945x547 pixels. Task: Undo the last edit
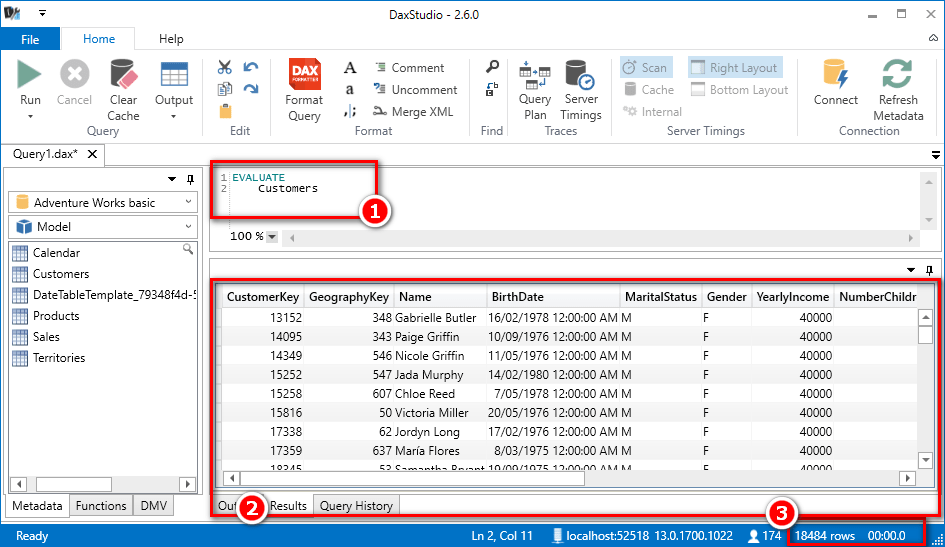pos(251,67)
